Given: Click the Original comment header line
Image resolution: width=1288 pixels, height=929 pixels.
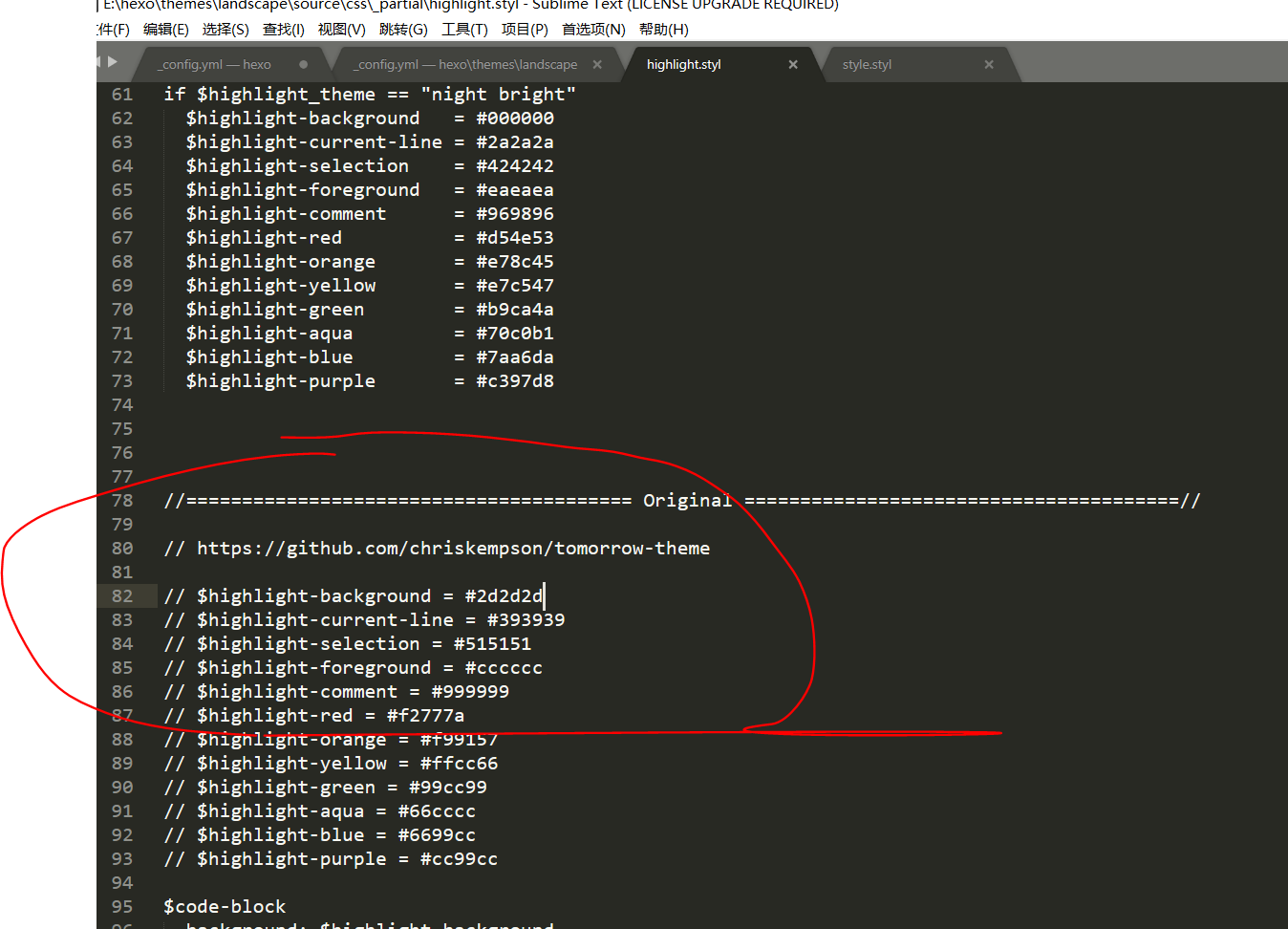Looking at the screenshot, I should coord(682,501).
